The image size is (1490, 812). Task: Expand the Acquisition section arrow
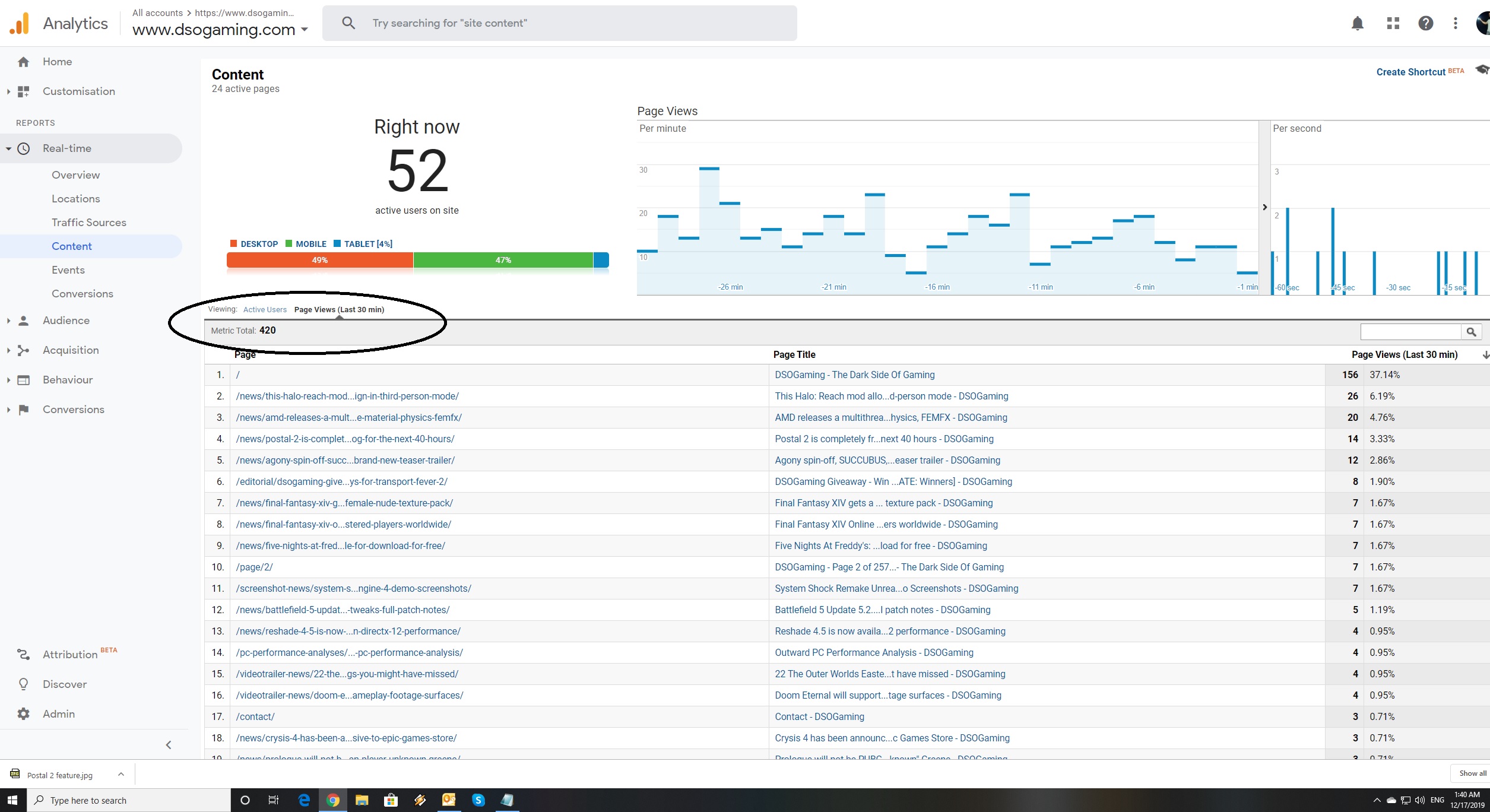click(x=8, y=350)
